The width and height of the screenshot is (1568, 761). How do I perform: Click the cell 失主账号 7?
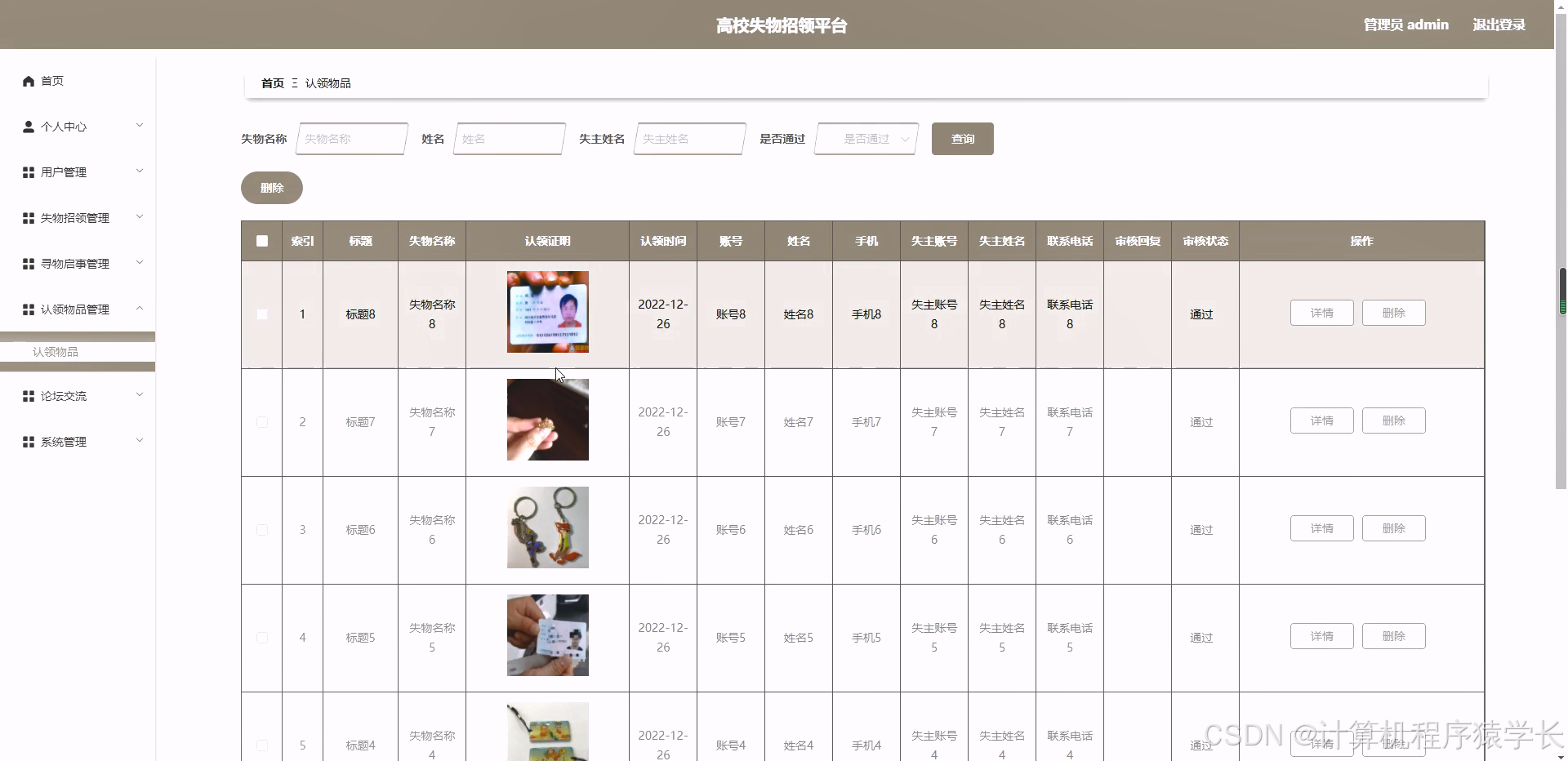[934, 422]
